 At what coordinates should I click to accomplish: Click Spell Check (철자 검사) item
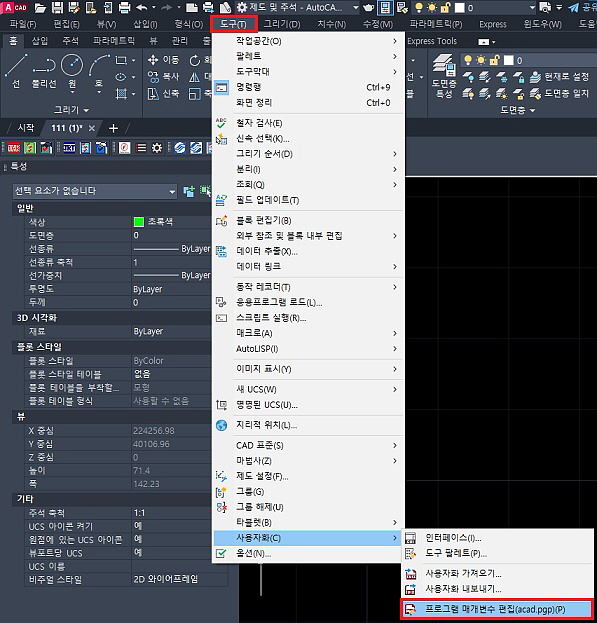point(308,123)
